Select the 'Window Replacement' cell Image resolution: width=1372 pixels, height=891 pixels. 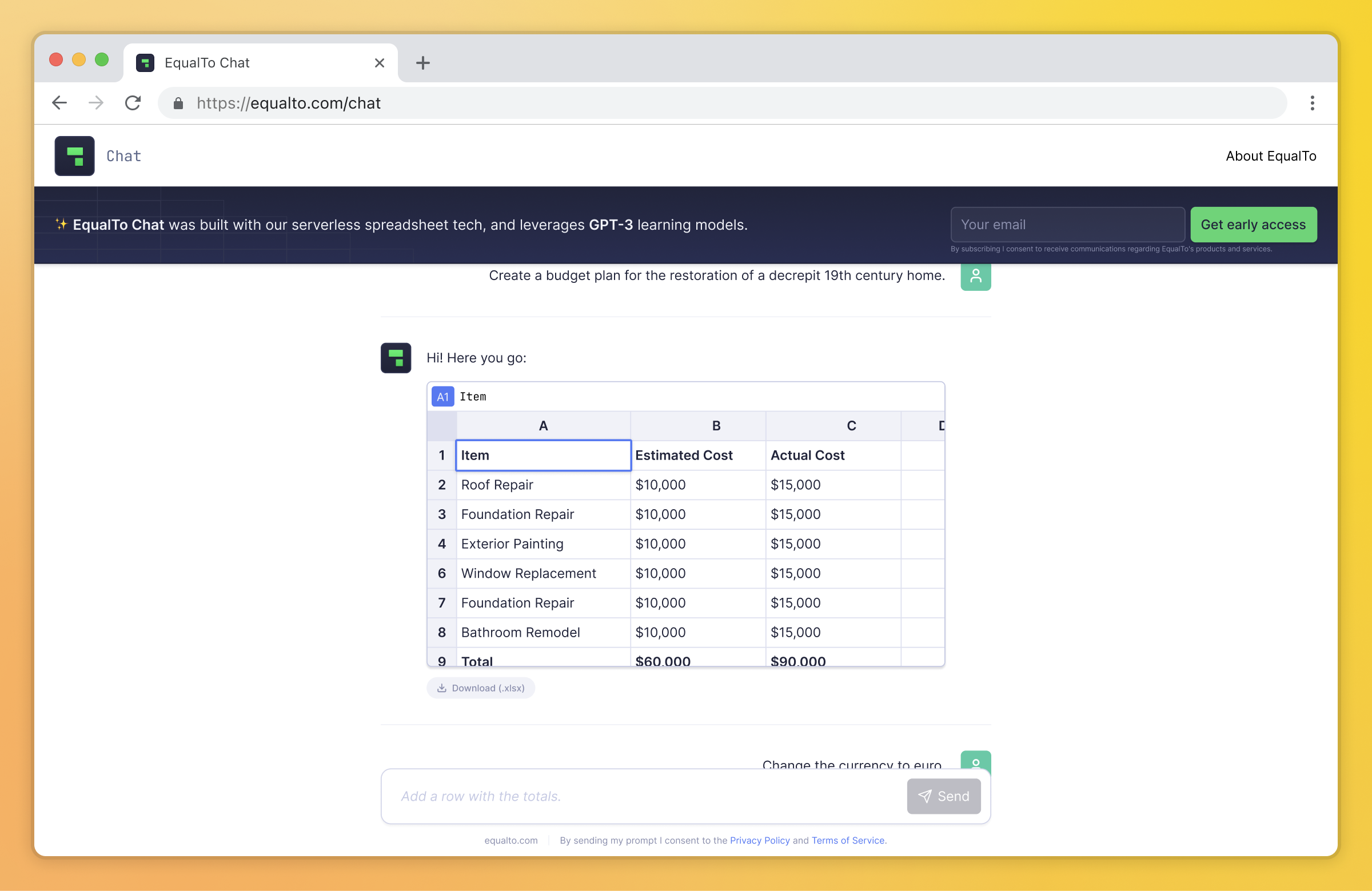(x=543, y=573)
